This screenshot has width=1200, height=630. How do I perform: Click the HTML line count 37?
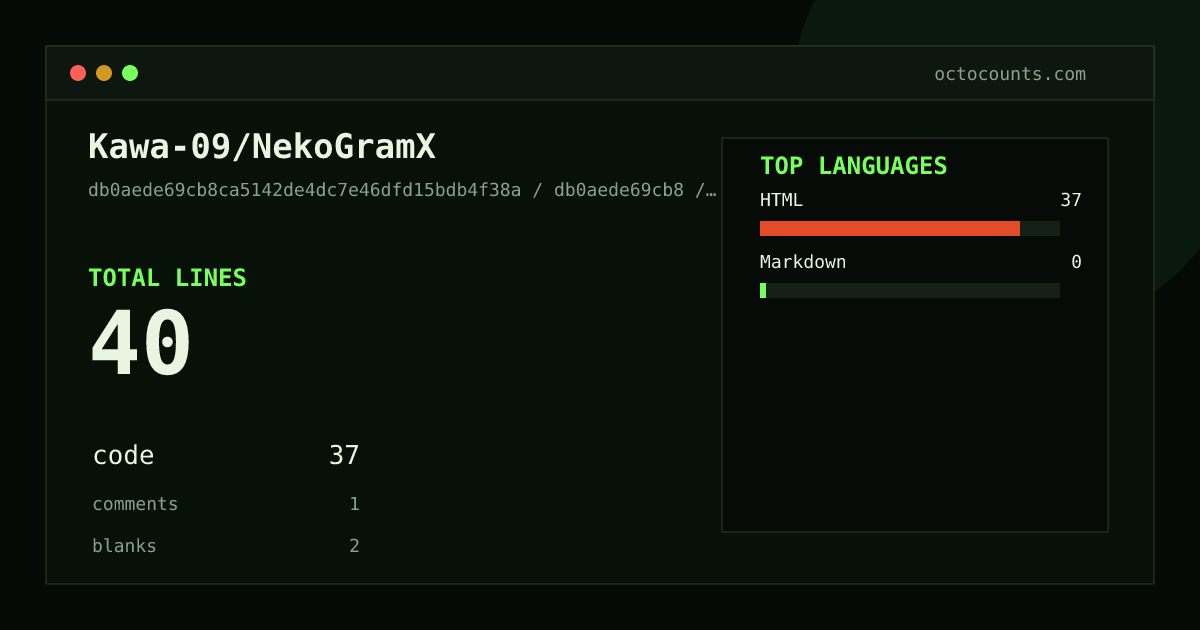coord(1071,200)
